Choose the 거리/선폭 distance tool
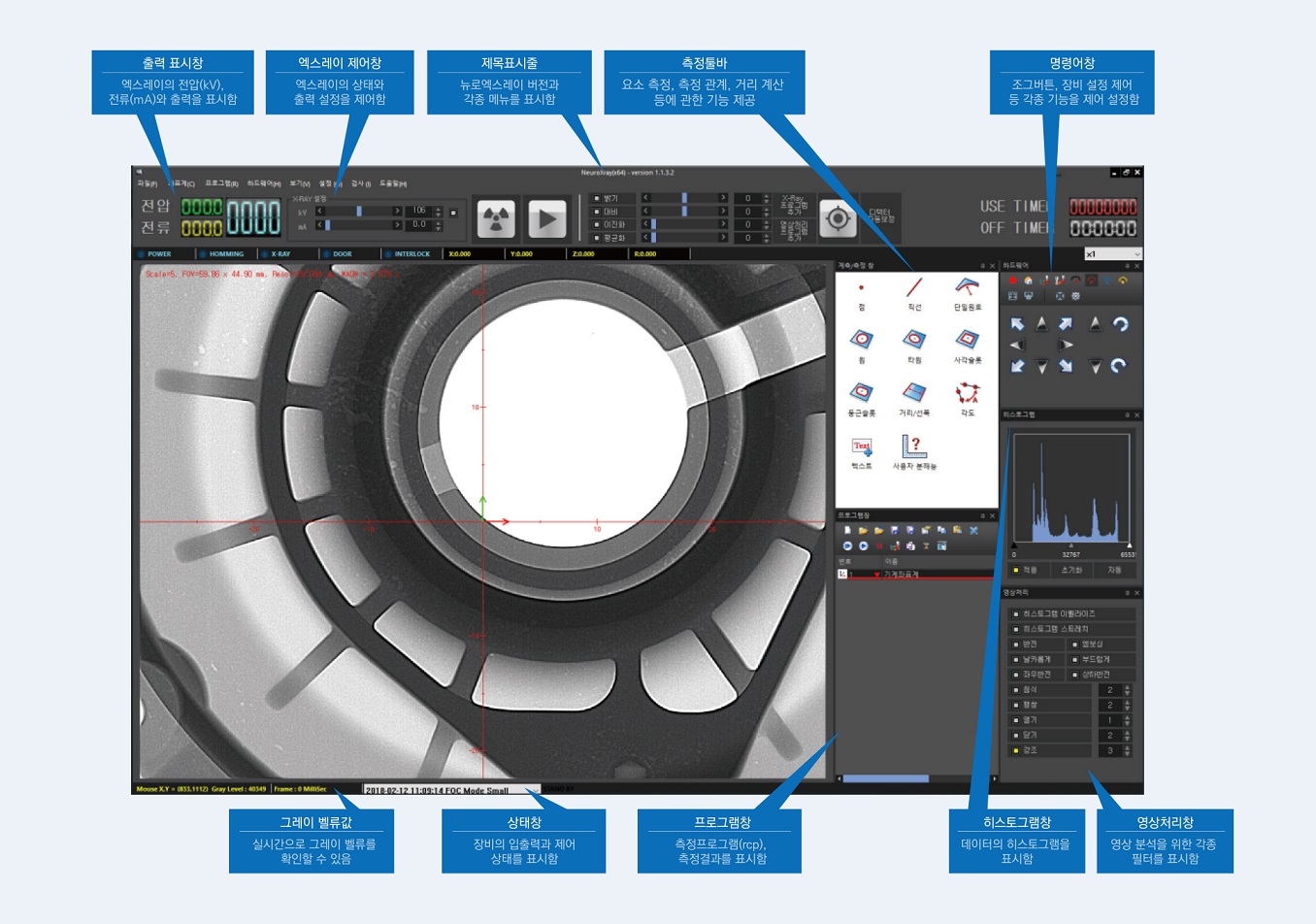The height and width of the screenshot is (924, 1316). [914, 394]
